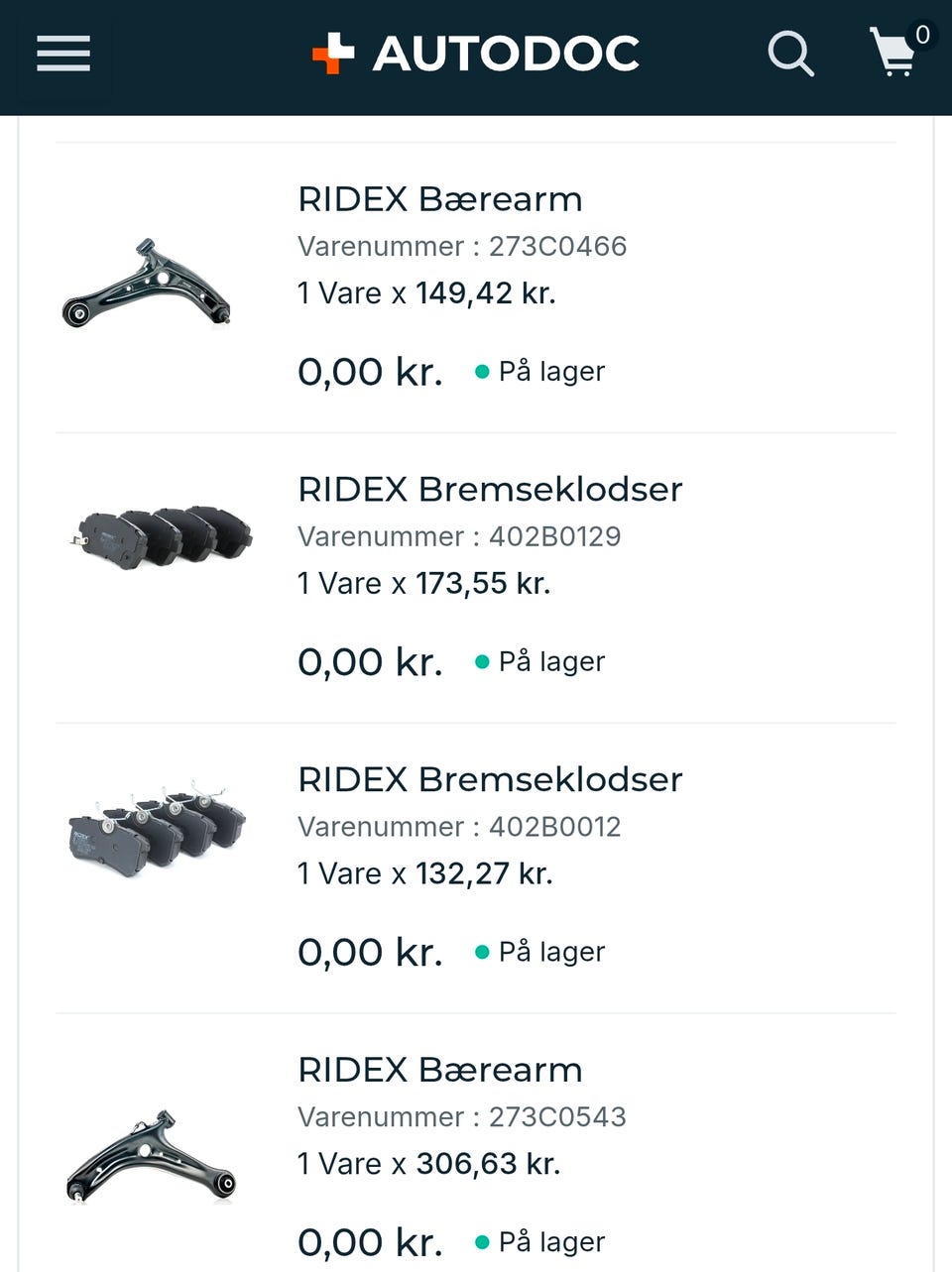952x1272 pixels.
Task: Open the shopping cart
Action: [895, 52]
